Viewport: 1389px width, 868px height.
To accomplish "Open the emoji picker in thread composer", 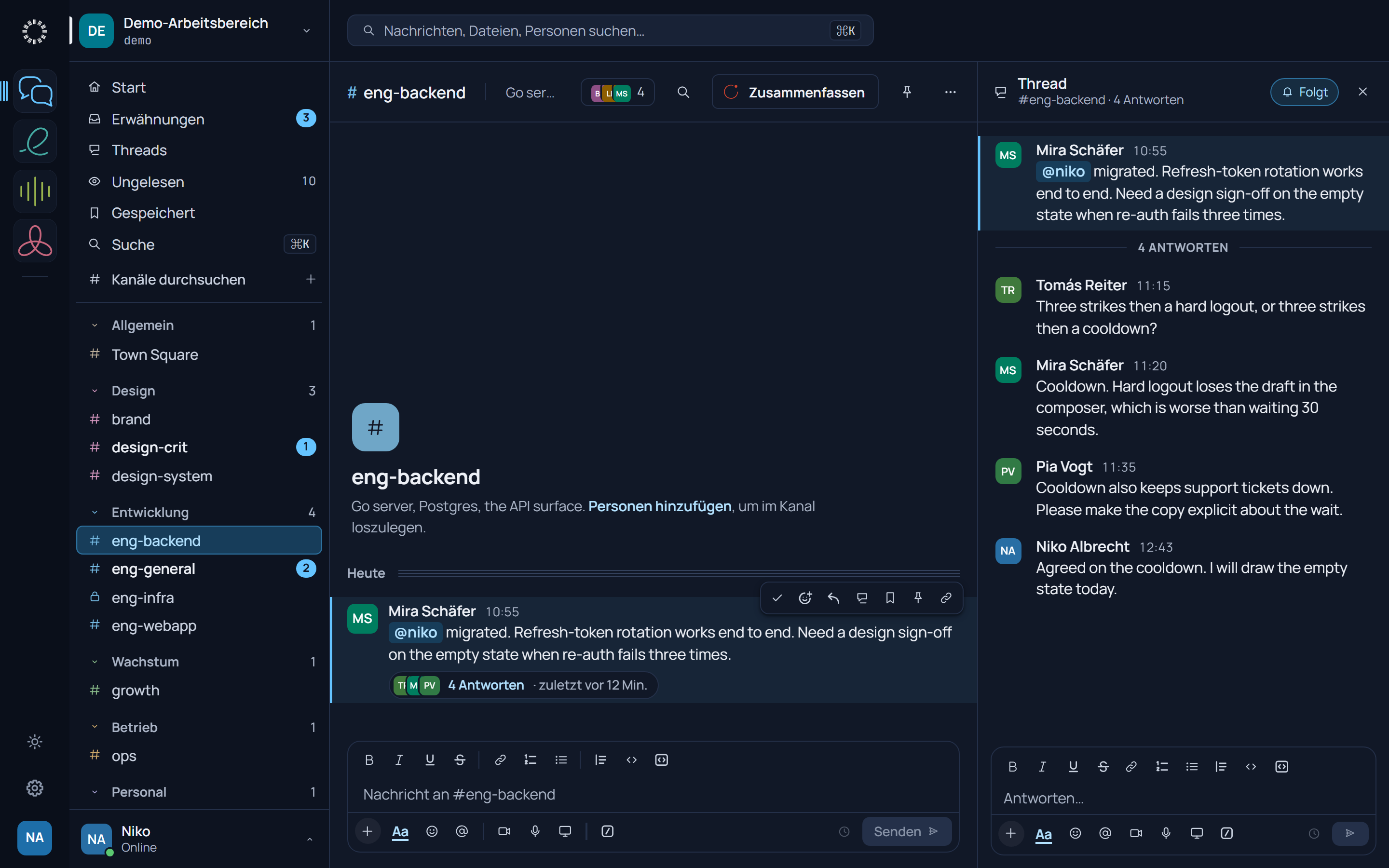I will coord(1075,833).
